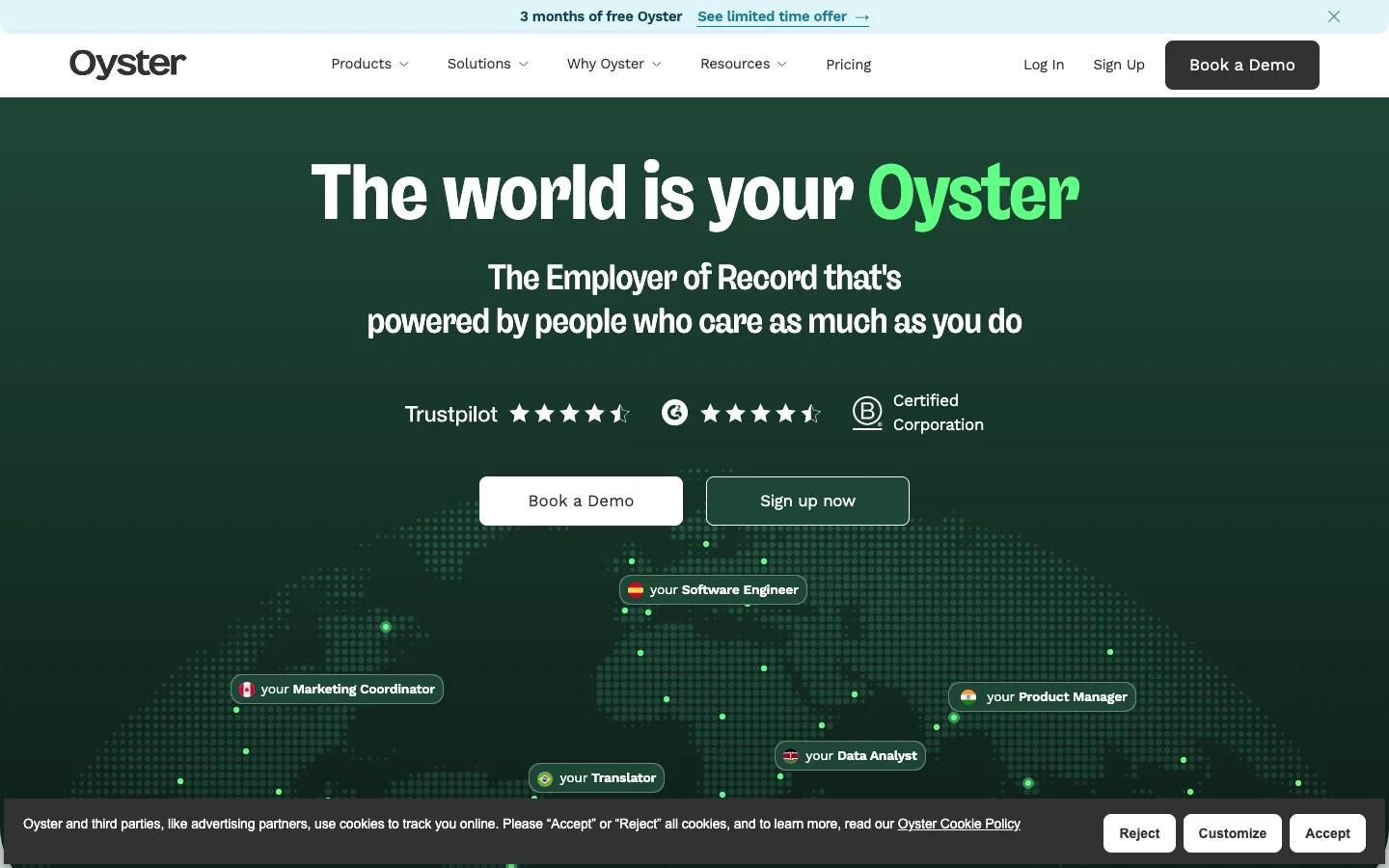Image resolution: width=1389 pixels, height=868 pixels.
Task: Click the Certified Corporation B Corp badge
Action: 867,413
